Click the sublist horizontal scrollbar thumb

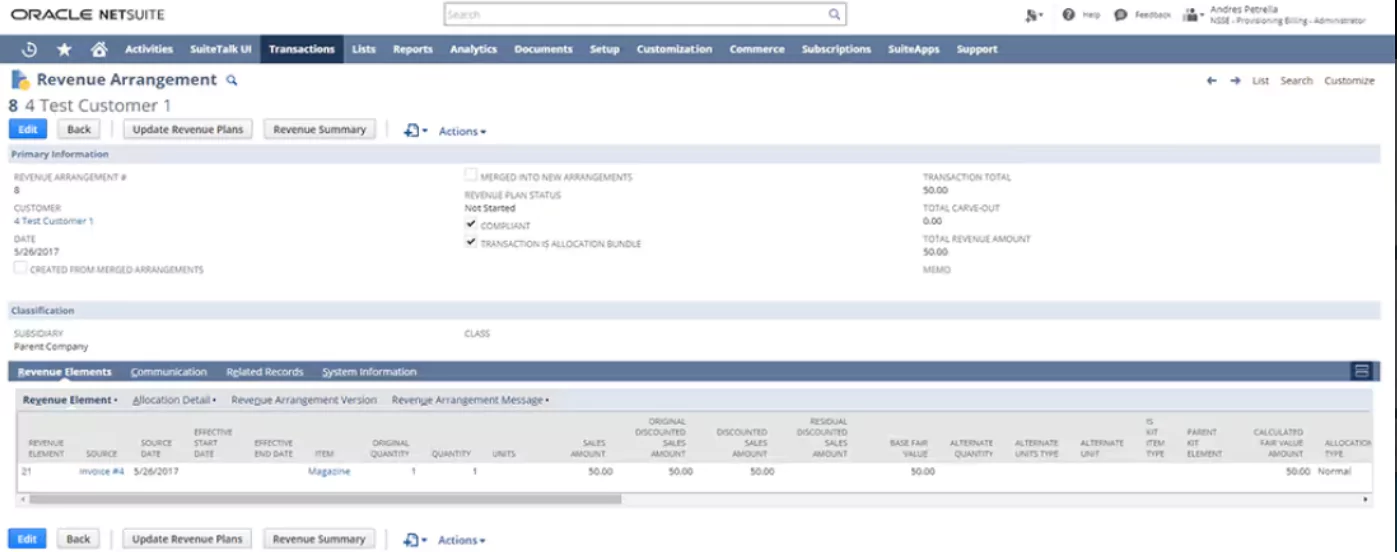[325, 498]
